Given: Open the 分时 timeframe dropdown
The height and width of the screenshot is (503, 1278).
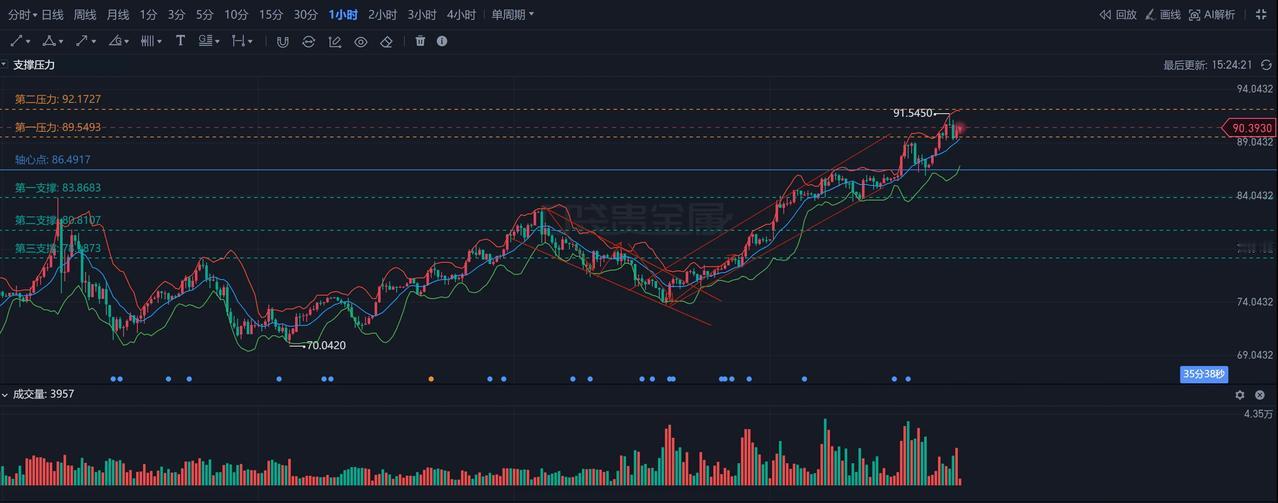Looking at the screenshot, I should coord(22,15).
